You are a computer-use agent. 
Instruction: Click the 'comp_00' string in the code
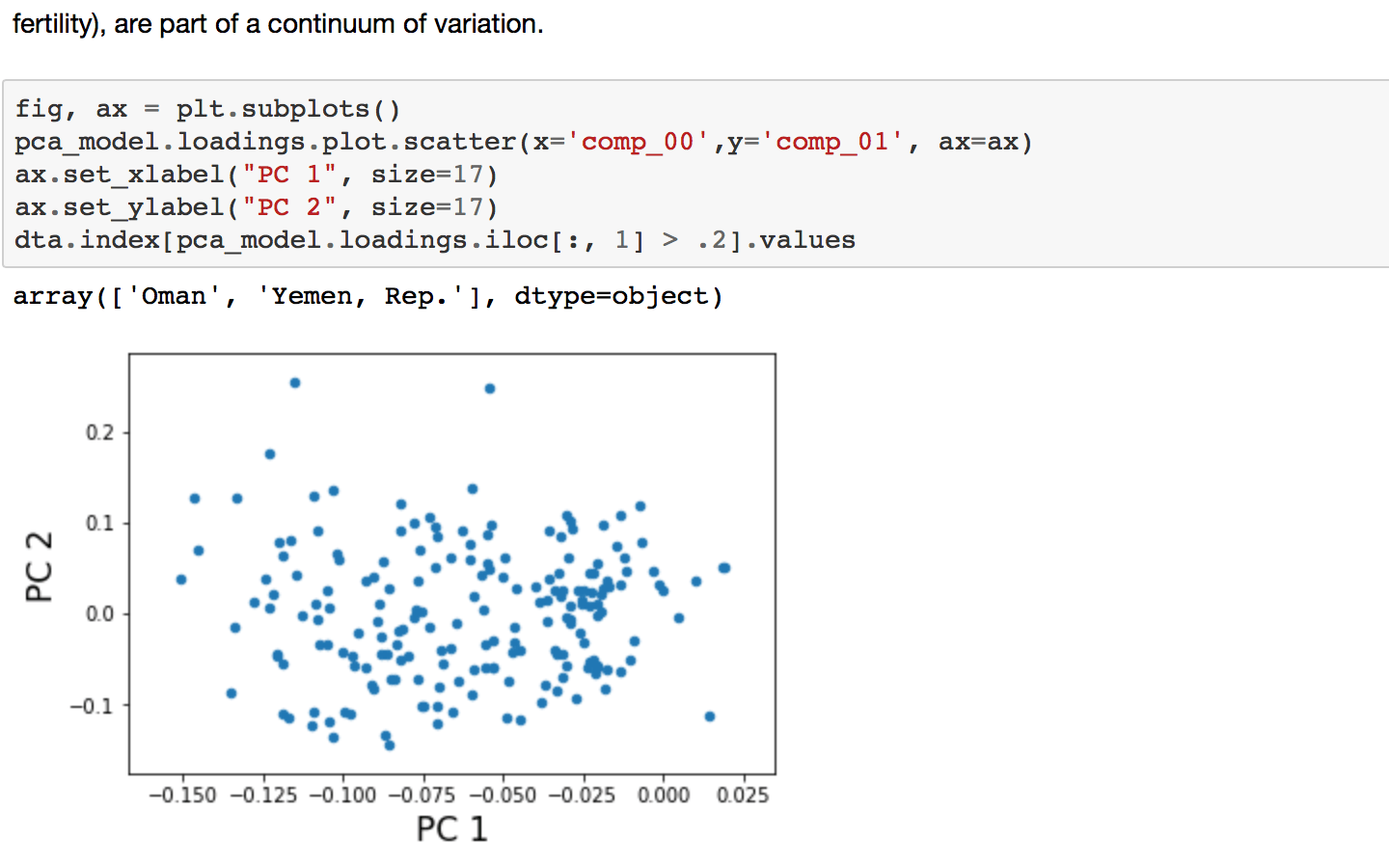638,142
